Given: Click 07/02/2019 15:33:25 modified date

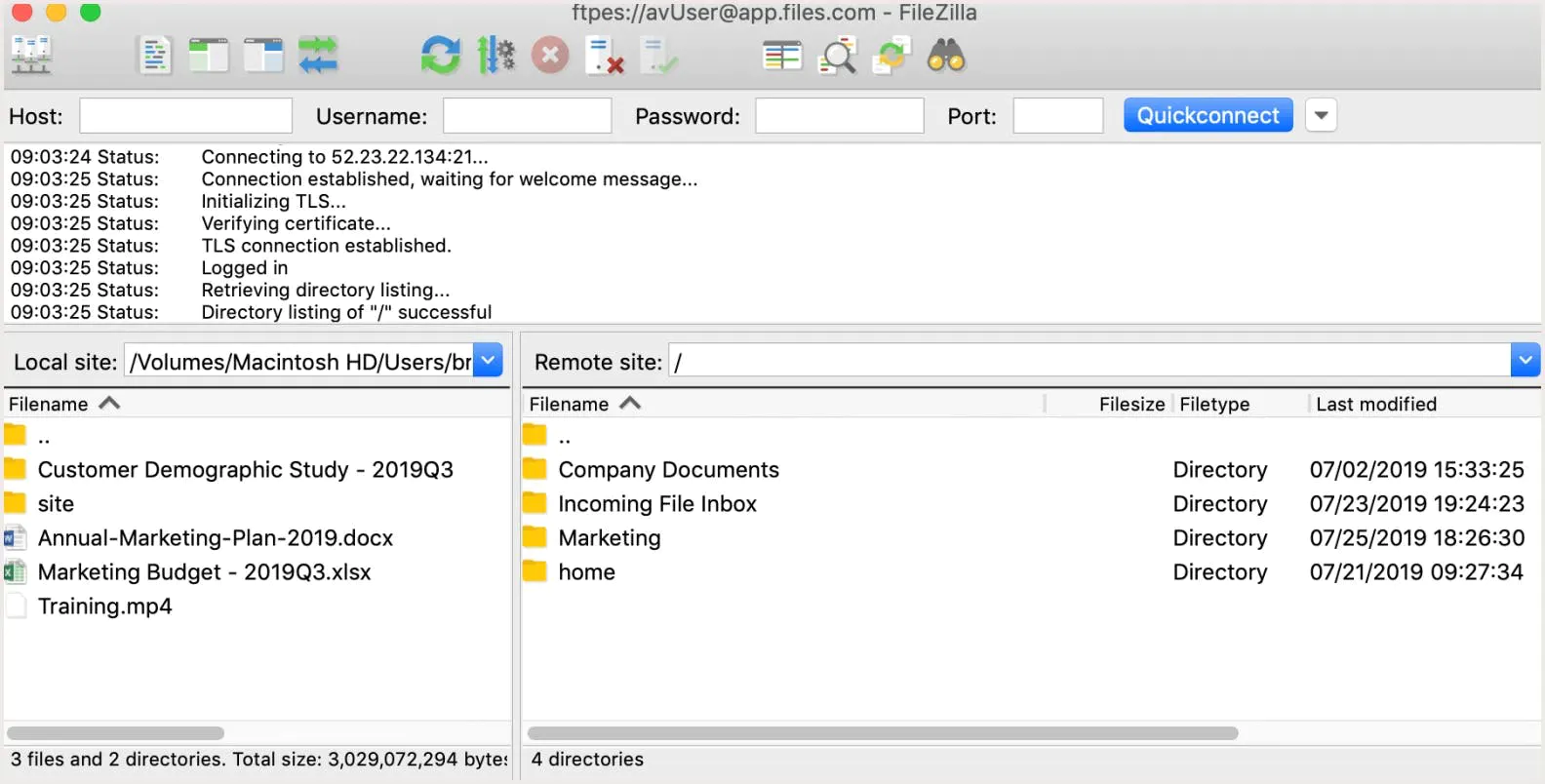Looking at the screenshot, I should (1416, 469).
